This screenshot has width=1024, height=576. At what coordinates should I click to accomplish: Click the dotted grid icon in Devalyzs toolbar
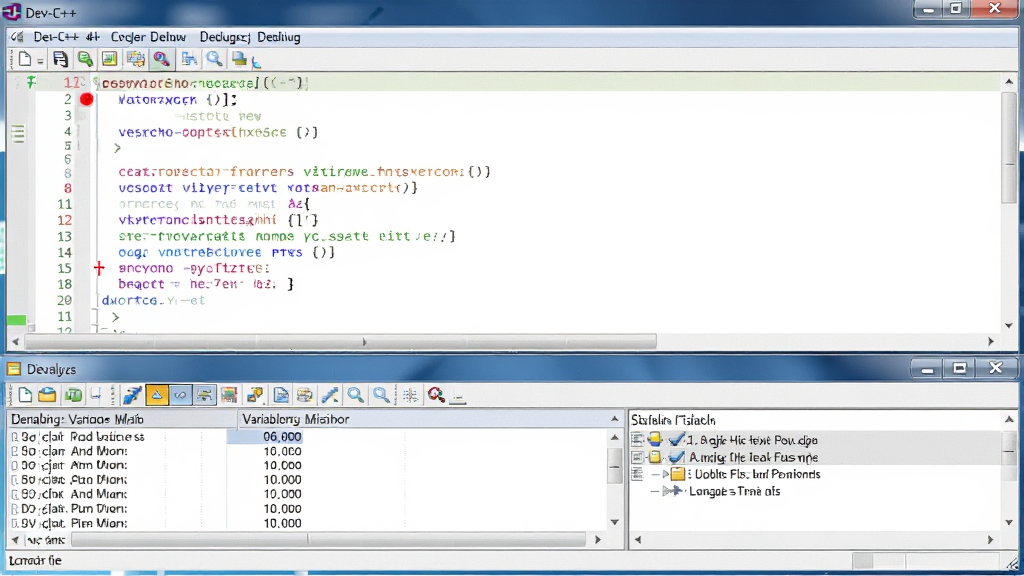[411, 394]
